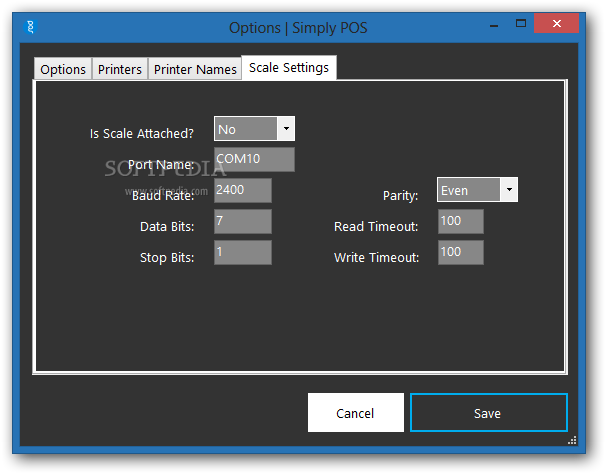Screen dimensions: 606x474
Task: Click the 'Options | Simply POS' window title
Action: [x=298, y=28]
